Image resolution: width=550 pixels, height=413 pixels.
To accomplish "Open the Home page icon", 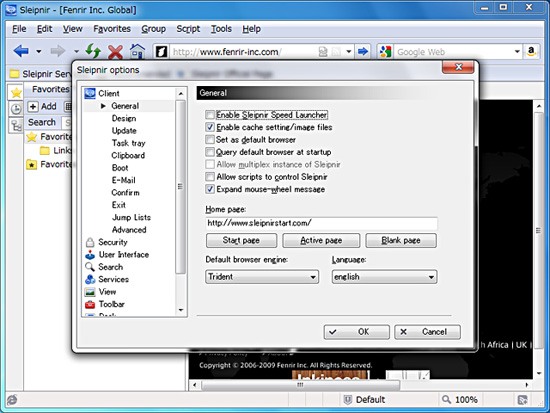I will pyautogui.click(x=137, y=51).
